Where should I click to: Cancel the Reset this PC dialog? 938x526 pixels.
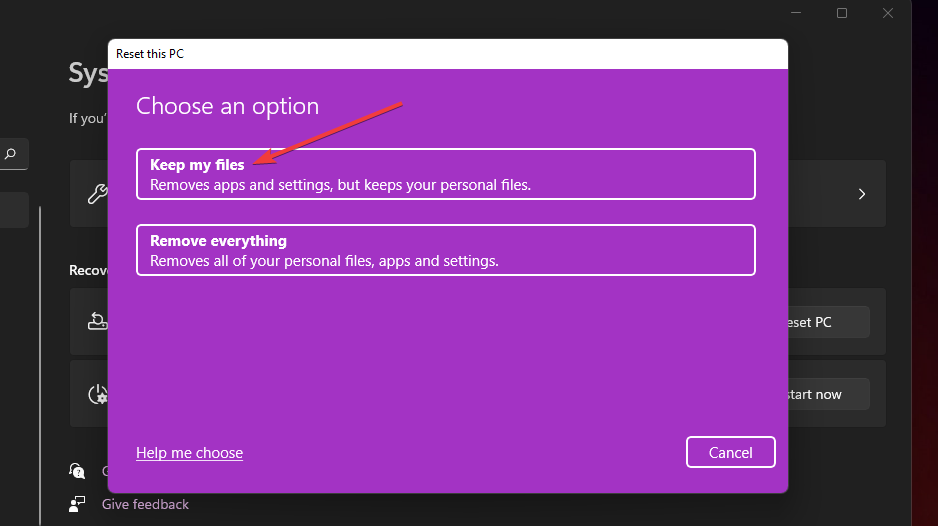pos(730,452)
